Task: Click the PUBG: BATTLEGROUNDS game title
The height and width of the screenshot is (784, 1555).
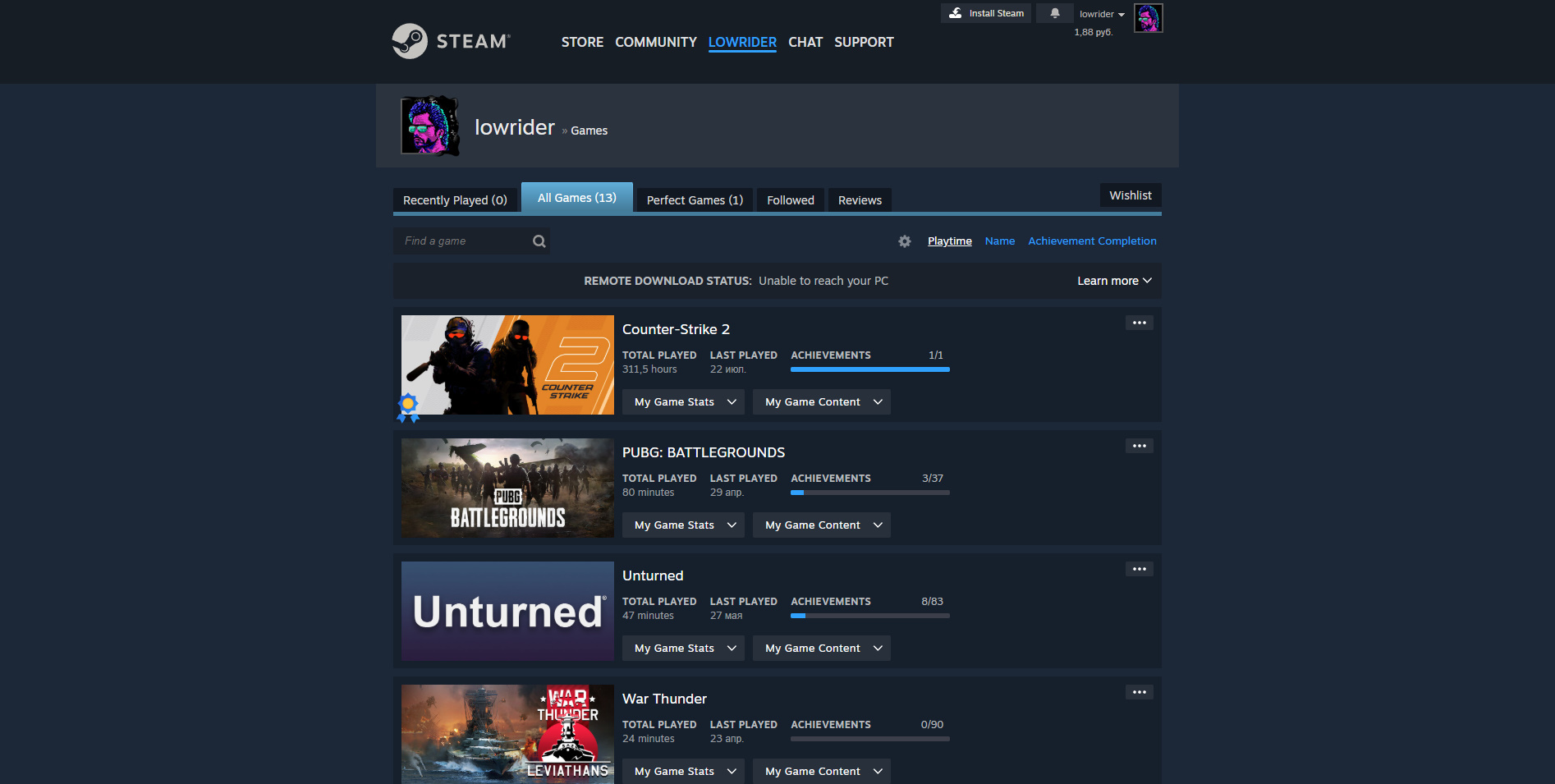Action: (704, 452)
